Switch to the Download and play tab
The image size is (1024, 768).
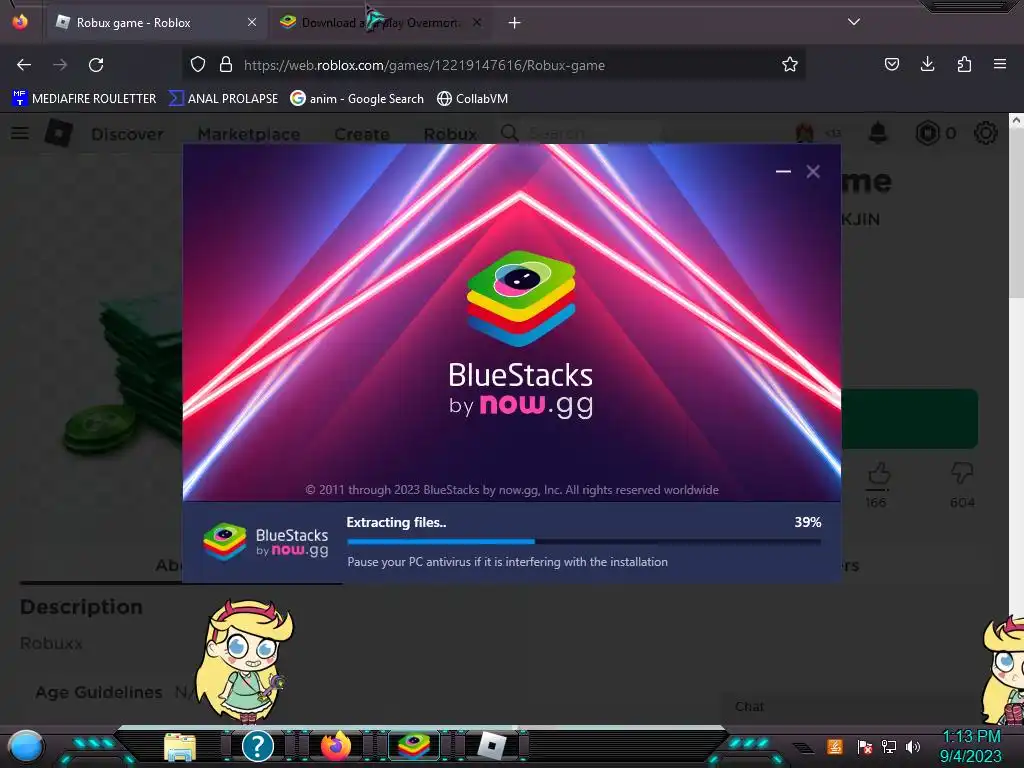click(x=380, y=23)
